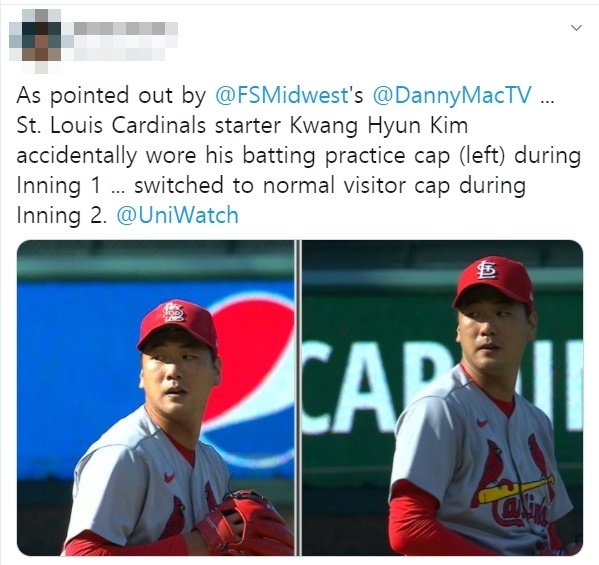Image resolution: width=599 pixels, height=565 pixels.
Task: Open the tweet options chevron menu
Action: (x=576, y=28)
